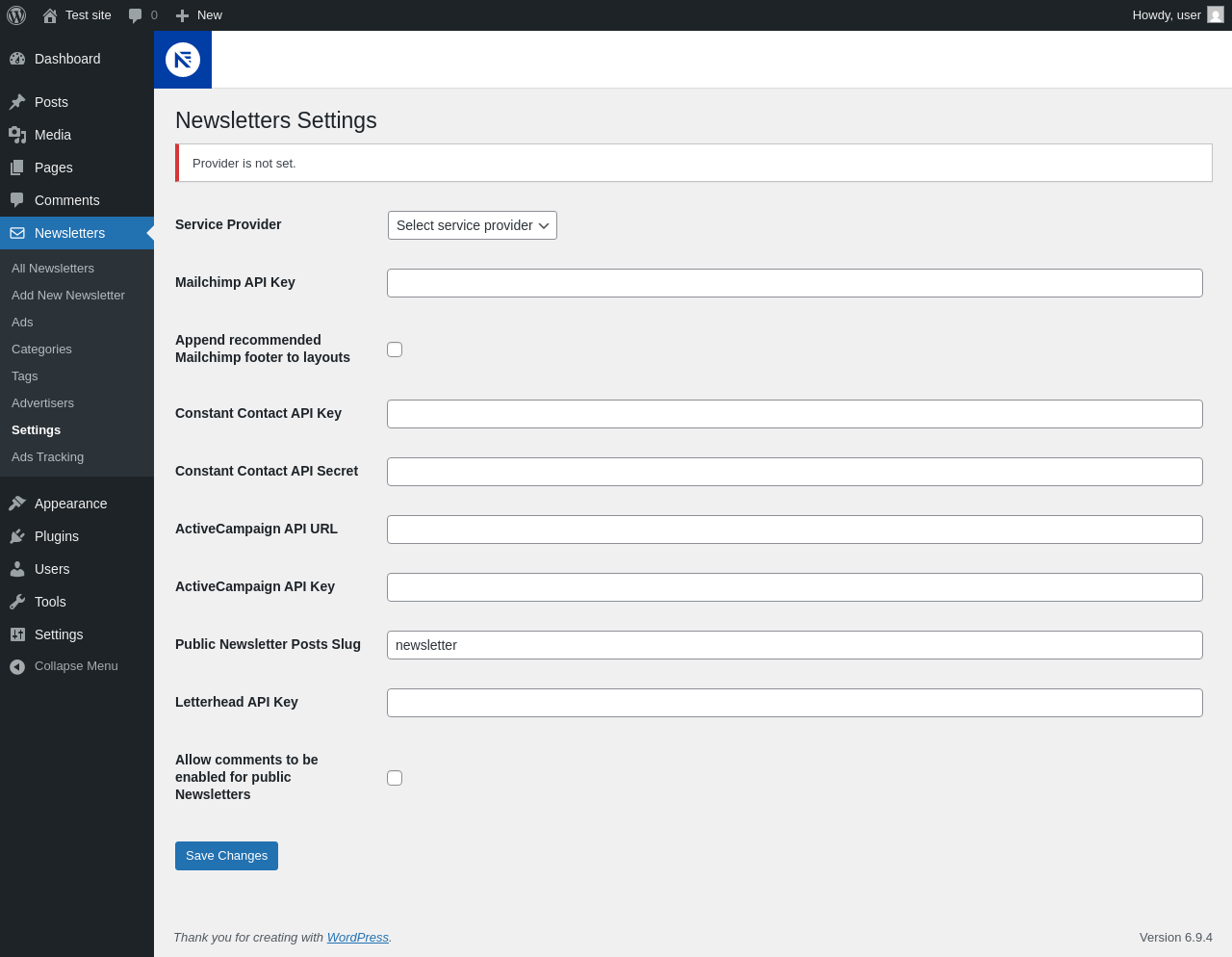Enable Append recommended Mailchimp footer checkbox

point(395,349)
